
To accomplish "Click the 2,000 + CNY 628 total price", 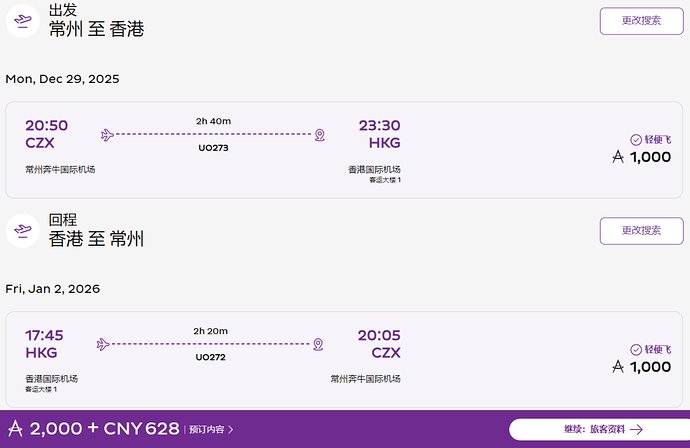I will click(104, 429).
